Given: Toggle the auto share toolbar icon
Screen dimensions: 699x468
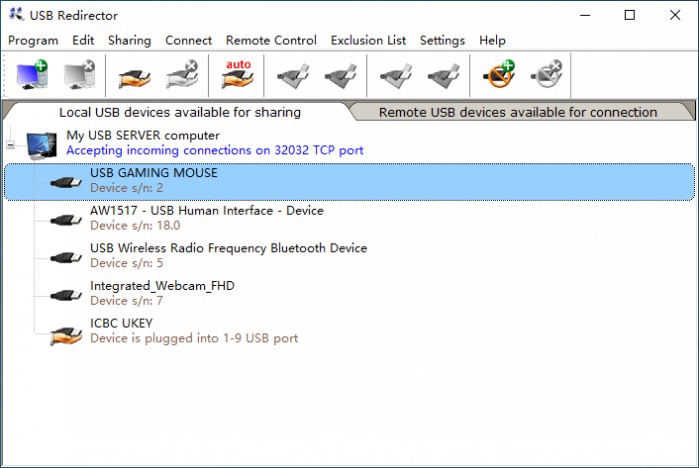Looking at the screenshot, I should click(238, 74).
